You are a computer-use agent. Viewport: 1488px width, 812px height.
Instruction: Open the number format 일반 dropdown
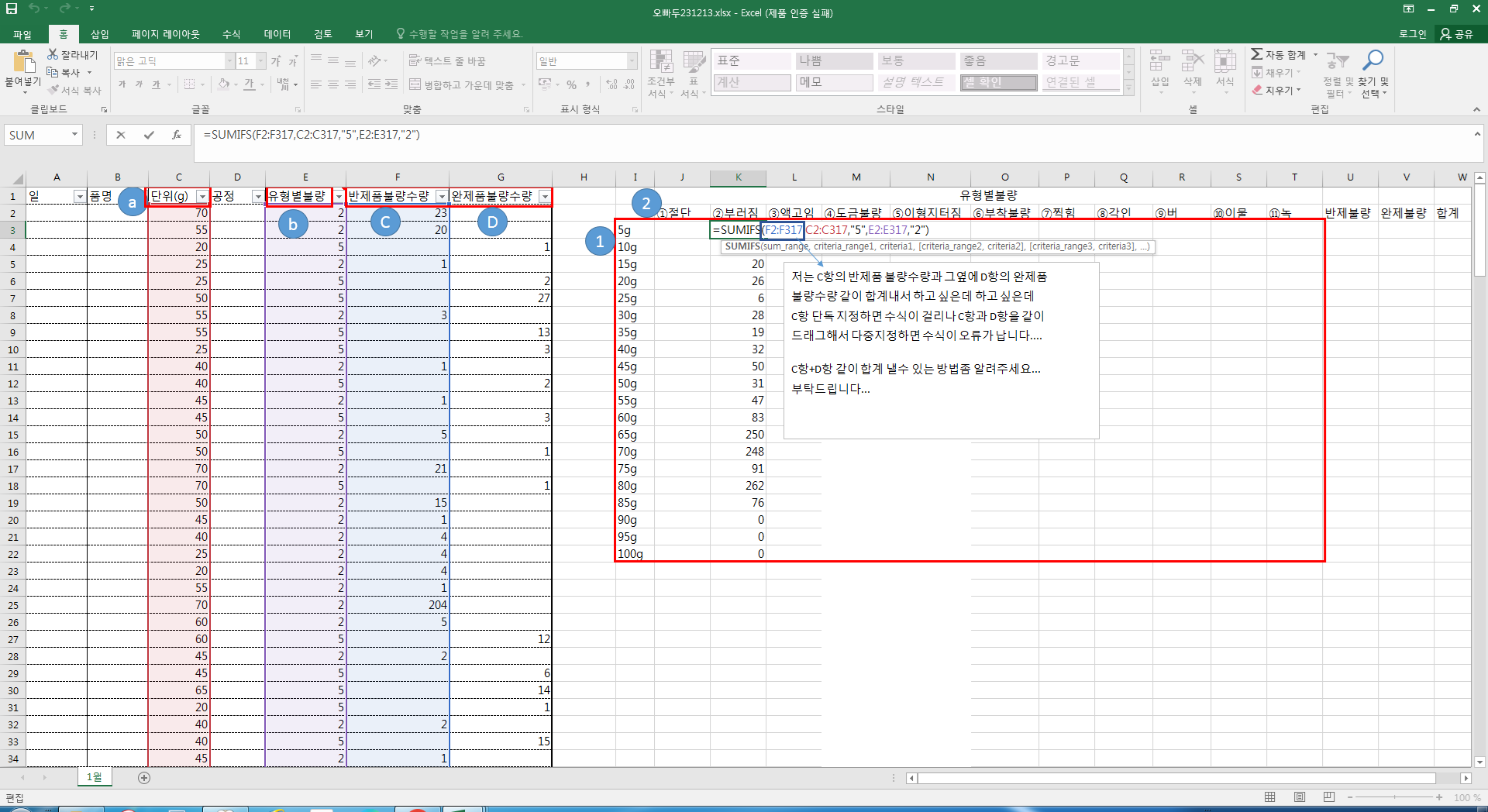[x=632, y=60]
